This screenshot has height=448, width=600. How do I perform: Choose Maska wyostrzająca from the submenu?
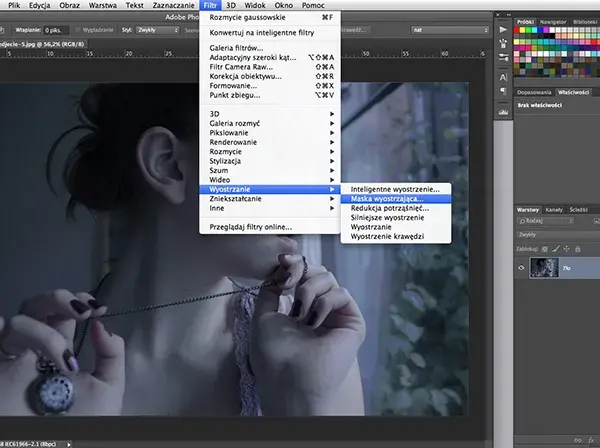click(396, 199)
